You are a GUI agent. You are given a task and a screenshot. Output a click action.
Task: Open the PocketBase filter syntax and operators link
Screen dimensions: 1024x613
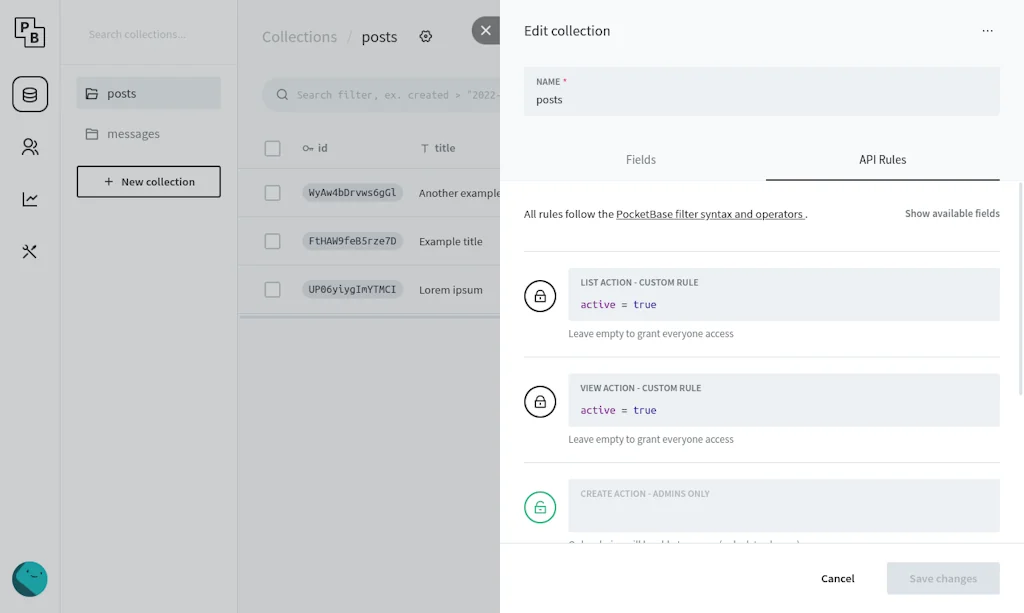pos(710,213)
